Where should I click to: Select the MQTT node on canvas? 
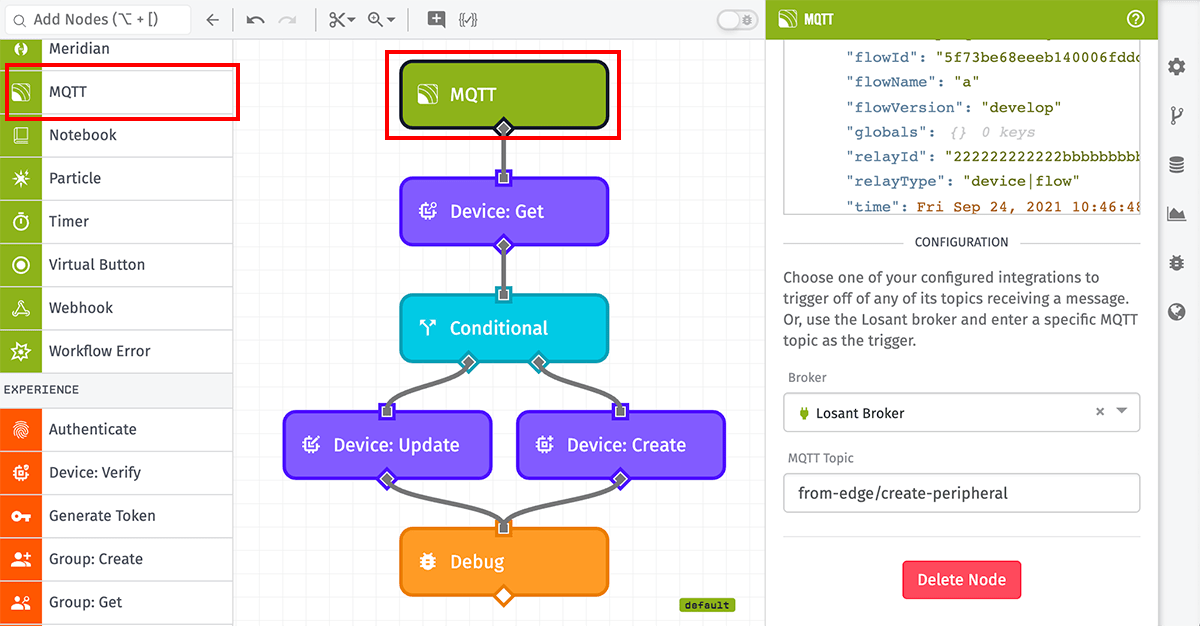[x=504, y=95]
